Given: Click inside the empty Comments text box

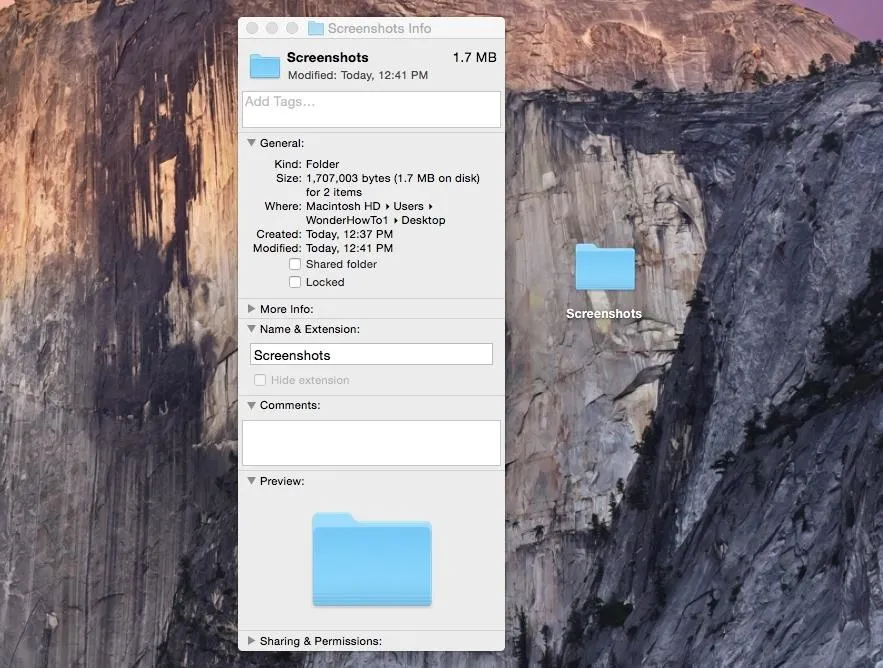Looking at the screenshot, I should (371, 442).
